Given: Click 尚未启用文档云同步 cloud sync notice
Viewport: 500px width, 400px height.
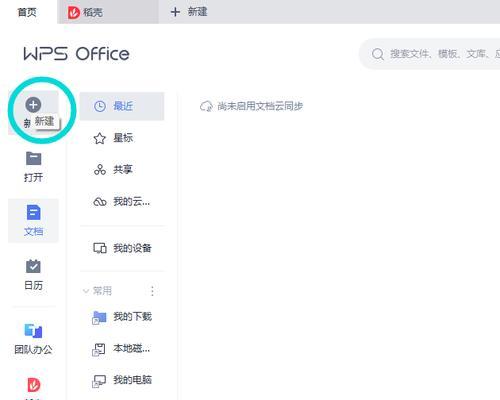Looking at the screenshot, I should pyautogui.click(x=251, y=106).
